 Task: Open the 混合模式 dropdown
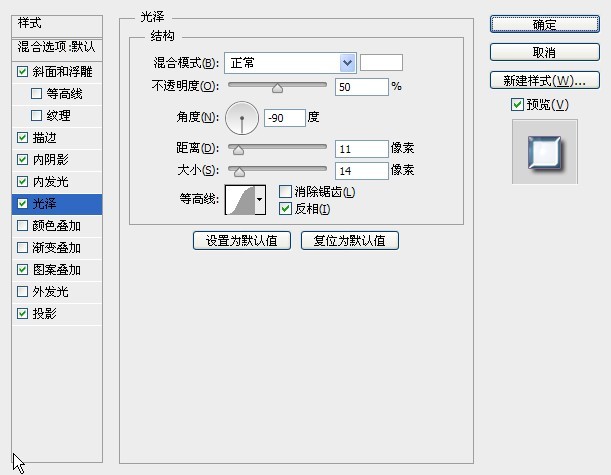coord(290,63)
